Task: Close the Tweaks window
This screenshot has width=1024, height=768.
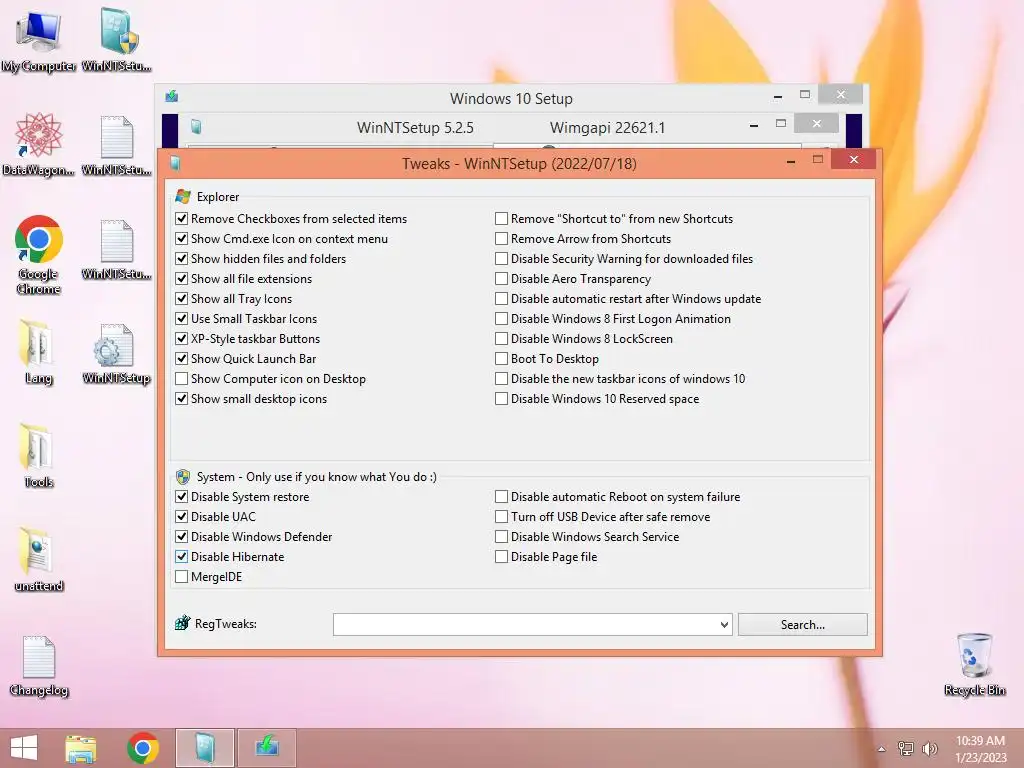Action: pyautogui.click(x=854, y=160)
